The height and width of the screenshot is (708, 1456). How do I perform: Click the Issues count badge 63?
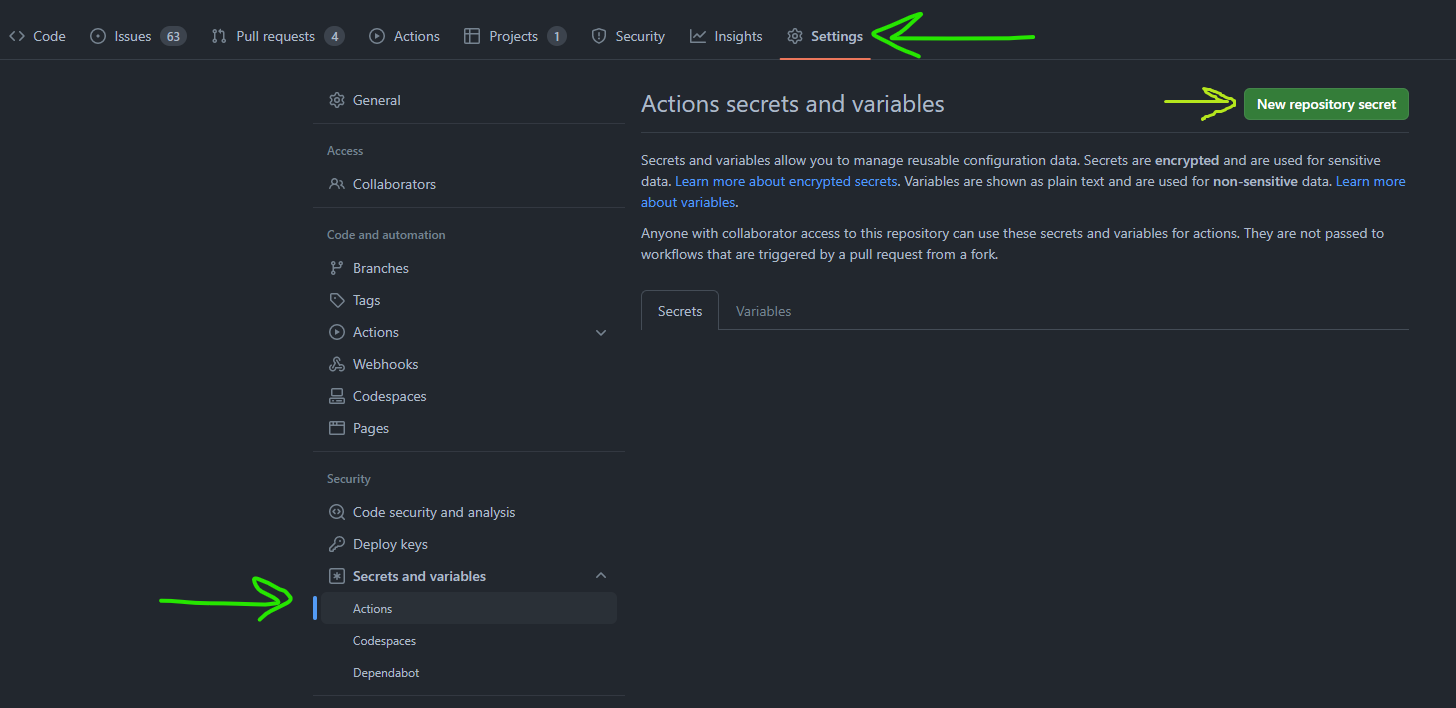pyautogui.click(x=173, y=36)
